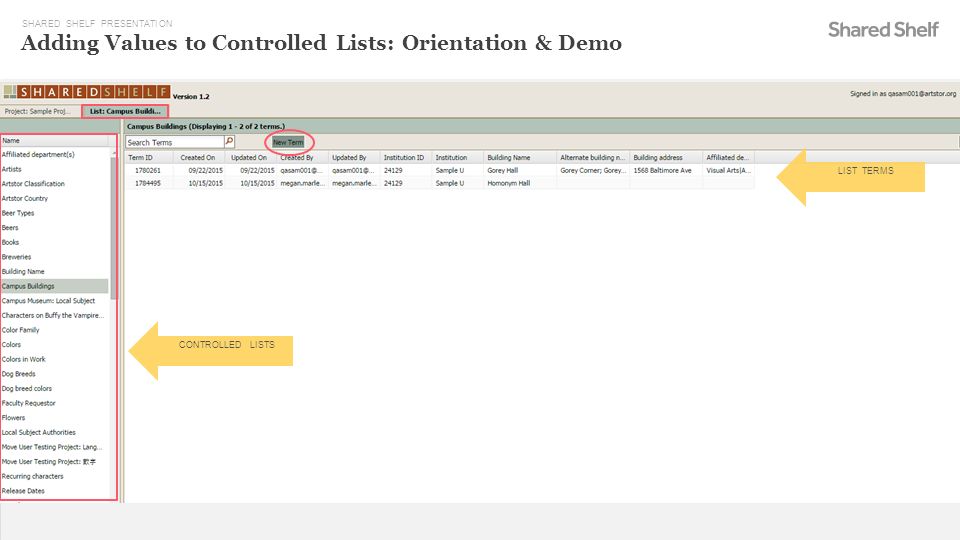Select the Recurring characters list
The height and width of the screenshot is (540, 960).
[x=54, y=476]
